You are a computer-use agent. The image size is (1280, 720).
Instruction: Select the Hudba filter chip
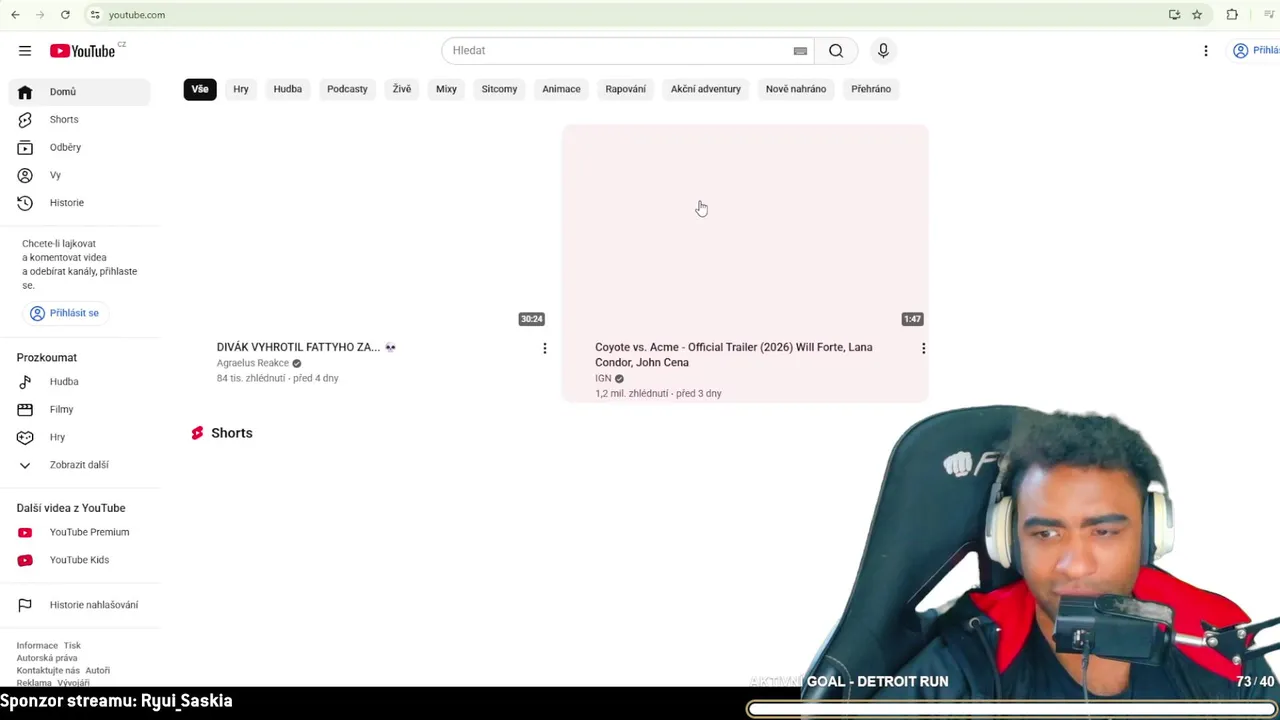(x=288, y=89)
